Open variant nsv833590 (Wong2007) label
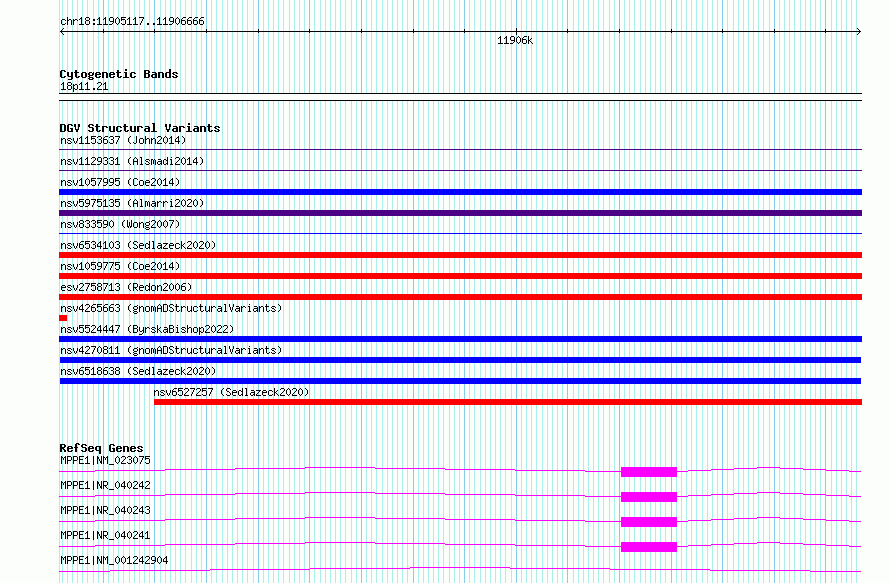 coord(120,224)
